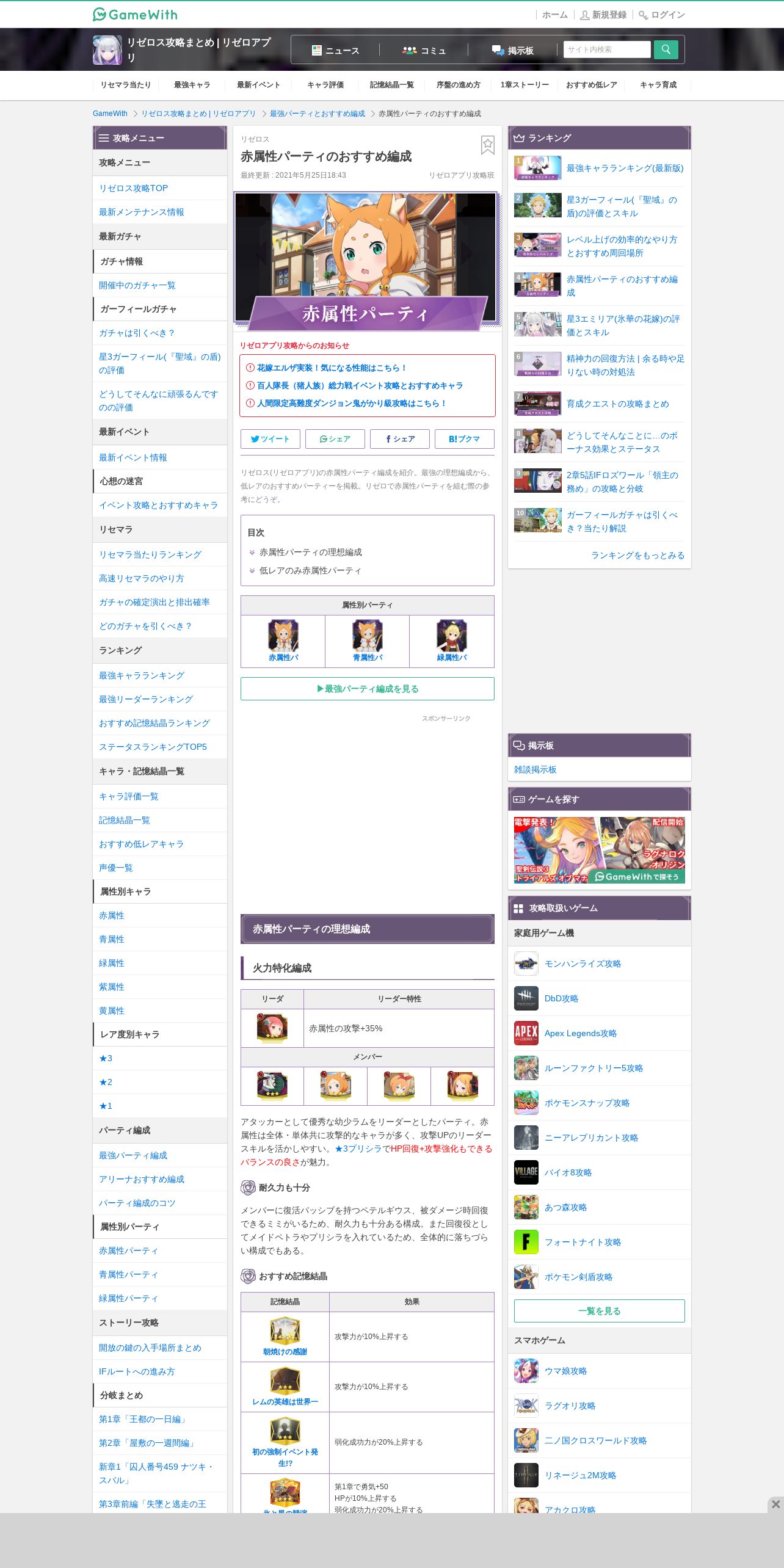
Task: Open the 掲示板 board tab in header
Action: [513, 50]
